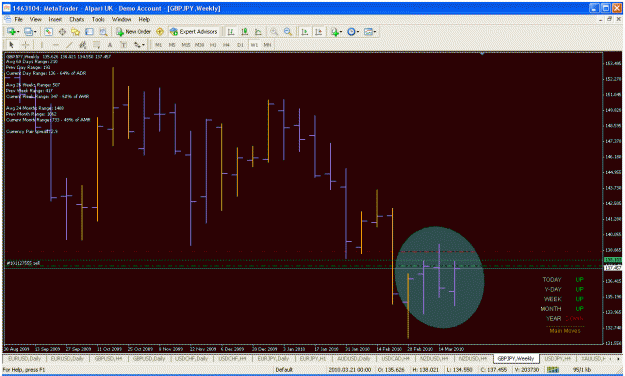Zoom out of the chart

[x=288, y=31]
